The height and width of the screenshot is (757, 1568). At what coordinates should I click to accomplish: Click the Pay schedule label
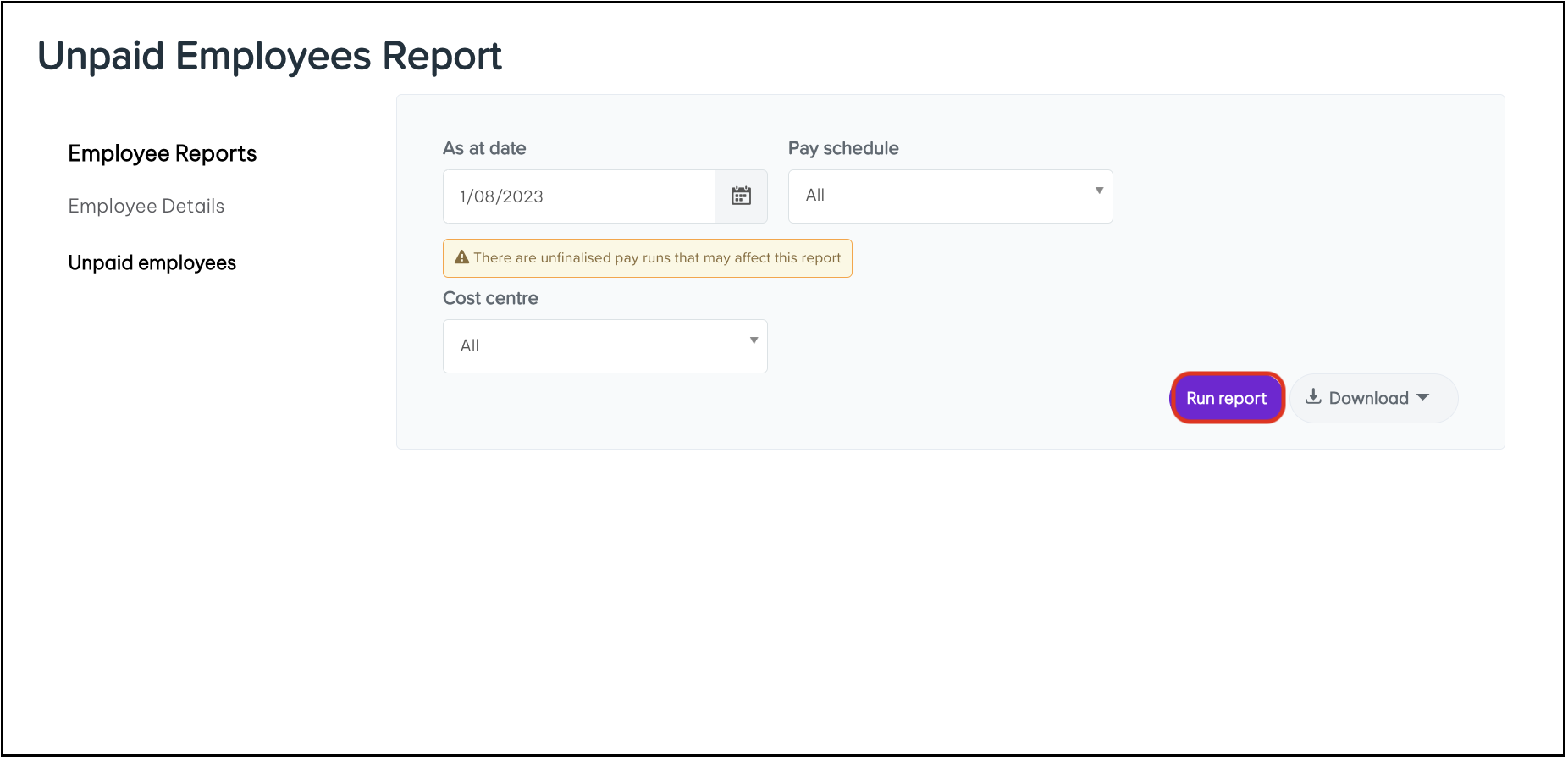(x=843, y=148)
